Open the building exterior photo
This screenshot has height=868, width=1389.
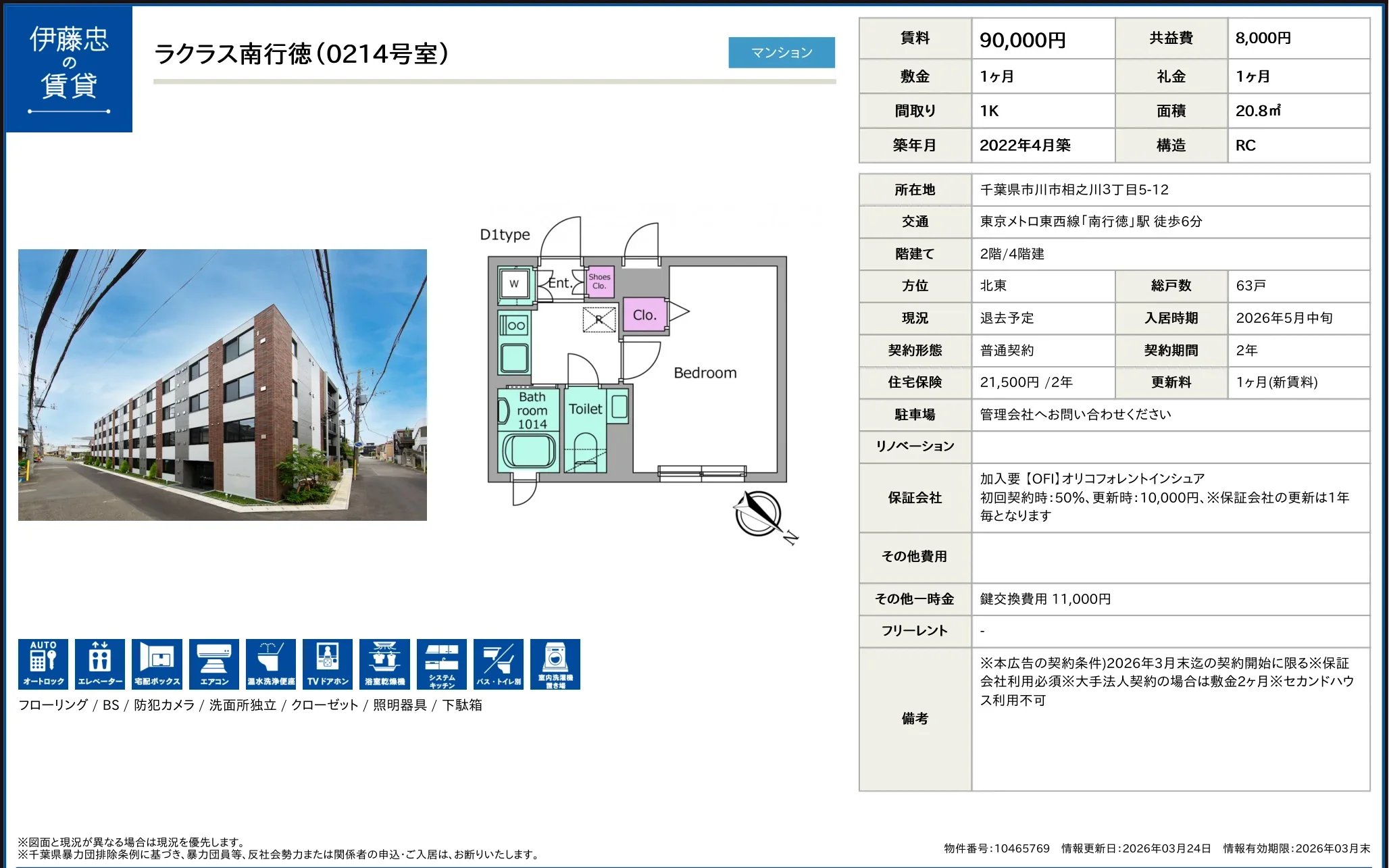222,385
